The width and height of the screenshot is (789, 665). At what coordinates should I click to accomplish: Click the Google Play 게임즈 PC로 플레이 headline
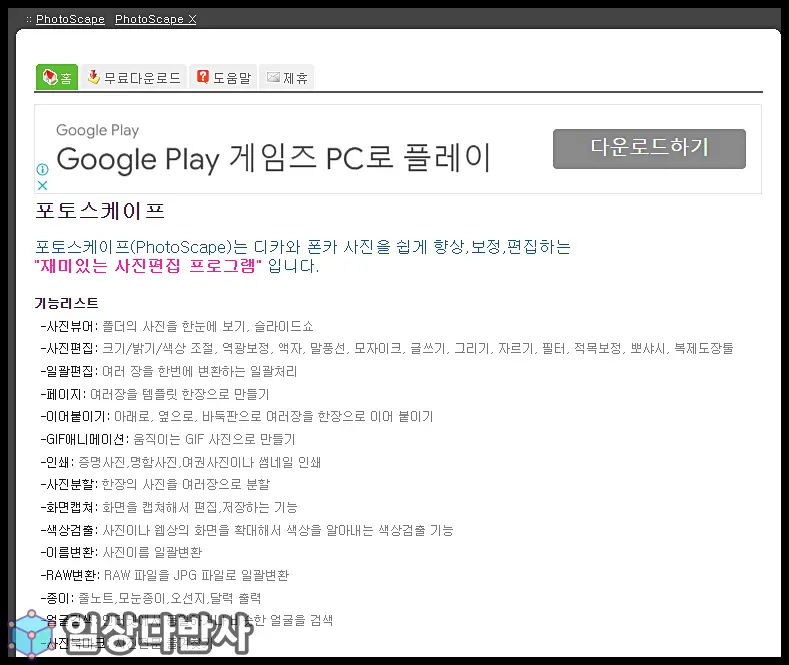coord(273,158)
